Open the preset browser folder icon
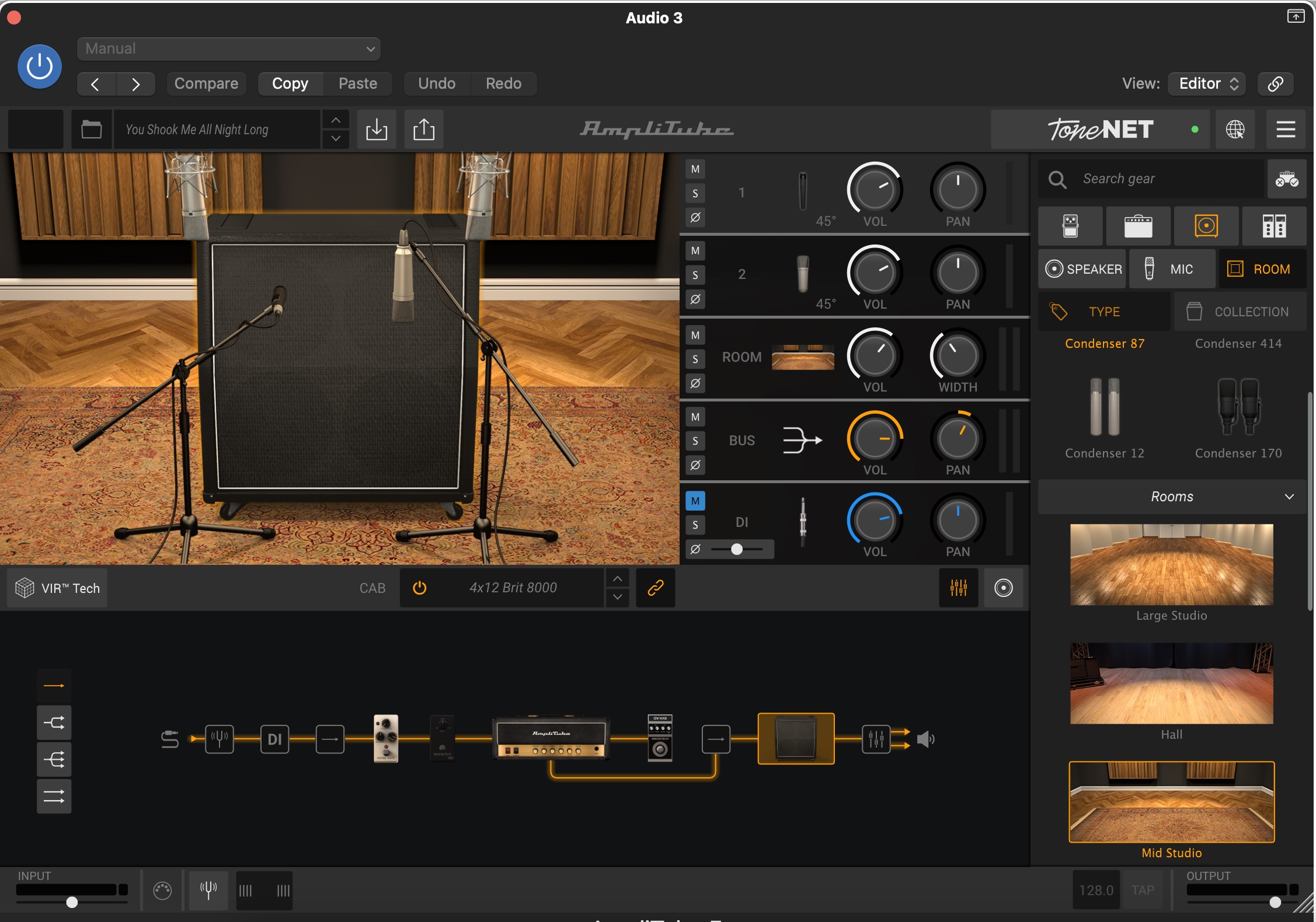Image resolution: width=1316 pixels, height=922 pixels. [x=92, y=129]
